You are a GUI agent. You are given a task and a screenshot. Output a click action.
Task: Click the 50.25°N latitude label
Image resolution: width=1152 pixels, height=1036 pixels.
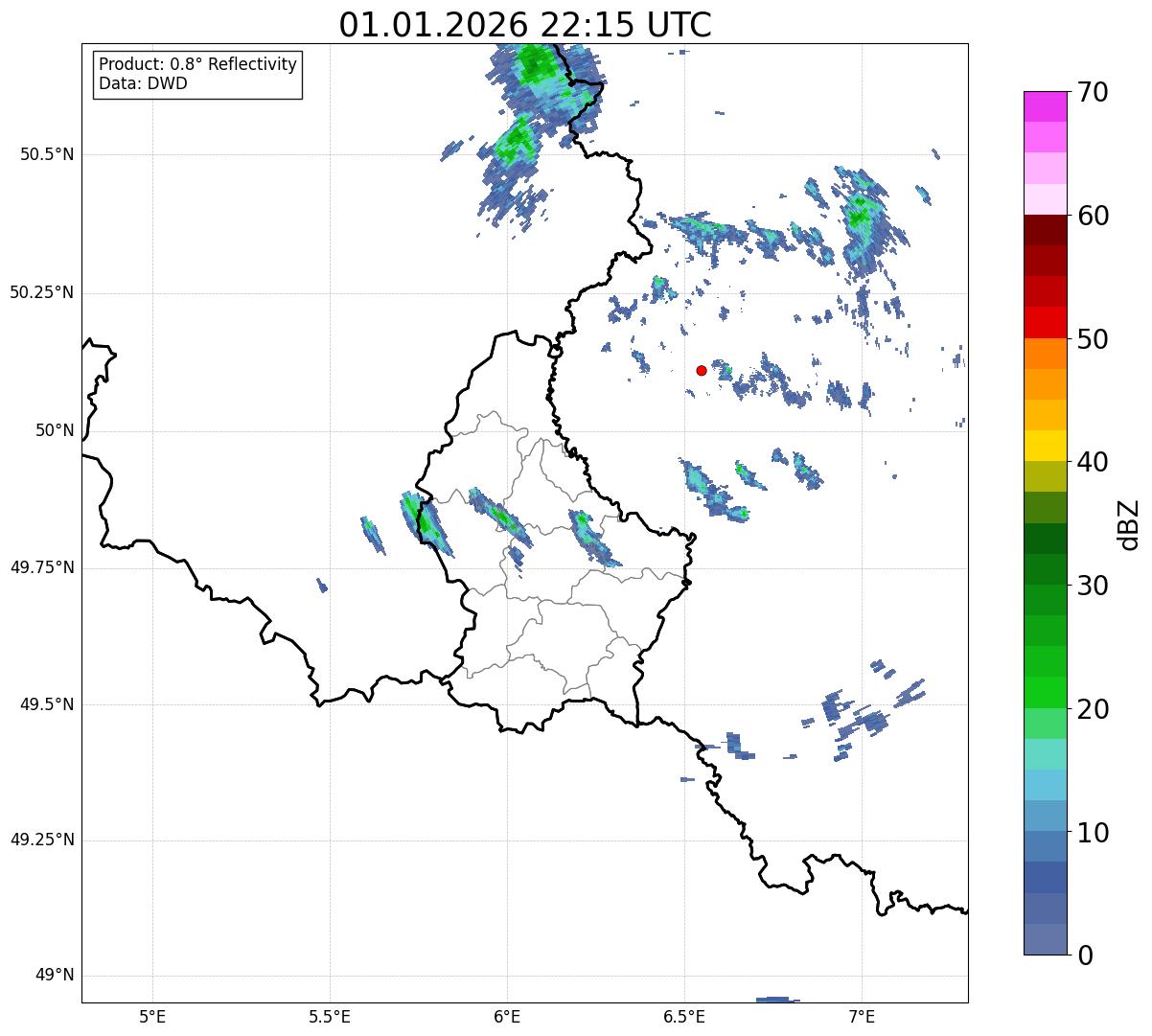(42, 292)
